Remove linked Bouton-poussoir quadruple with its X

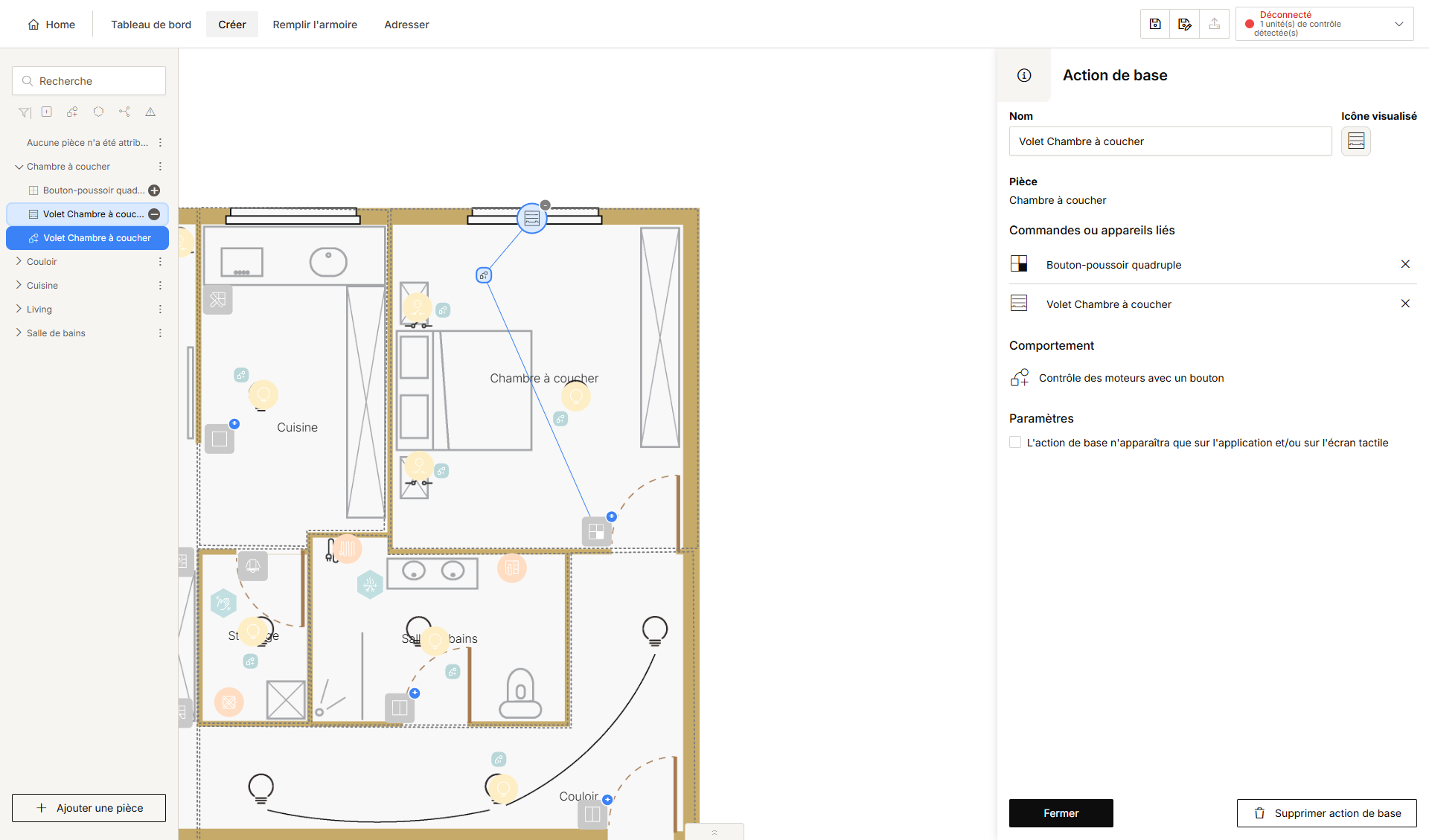(1405, 264)
